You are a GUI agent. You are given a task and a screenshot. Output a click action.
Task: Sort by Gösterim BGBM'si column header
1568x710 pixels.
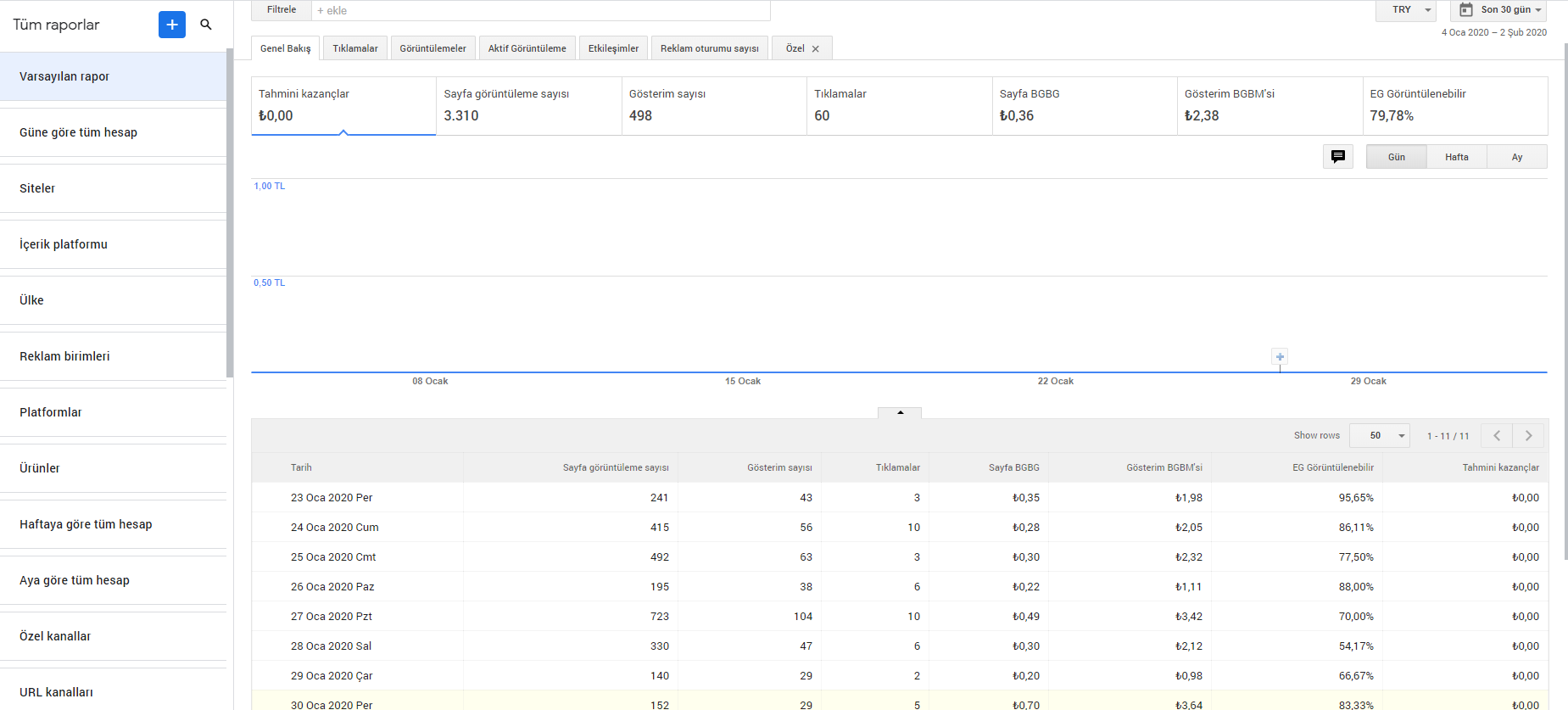(x=1164, y=467)
